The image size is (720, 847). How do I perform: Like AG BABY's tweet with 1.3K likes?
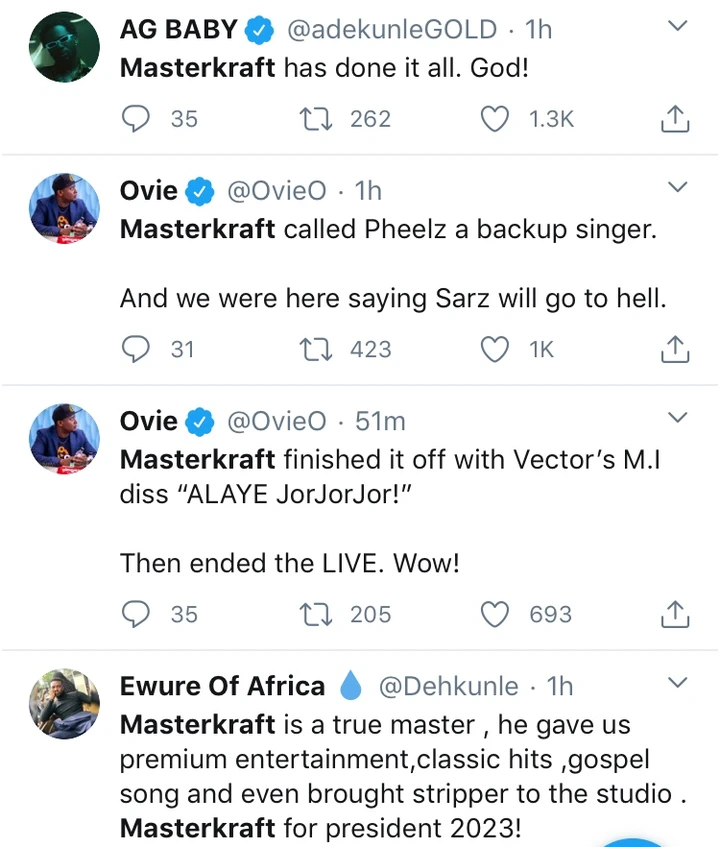tap(495, 119)
